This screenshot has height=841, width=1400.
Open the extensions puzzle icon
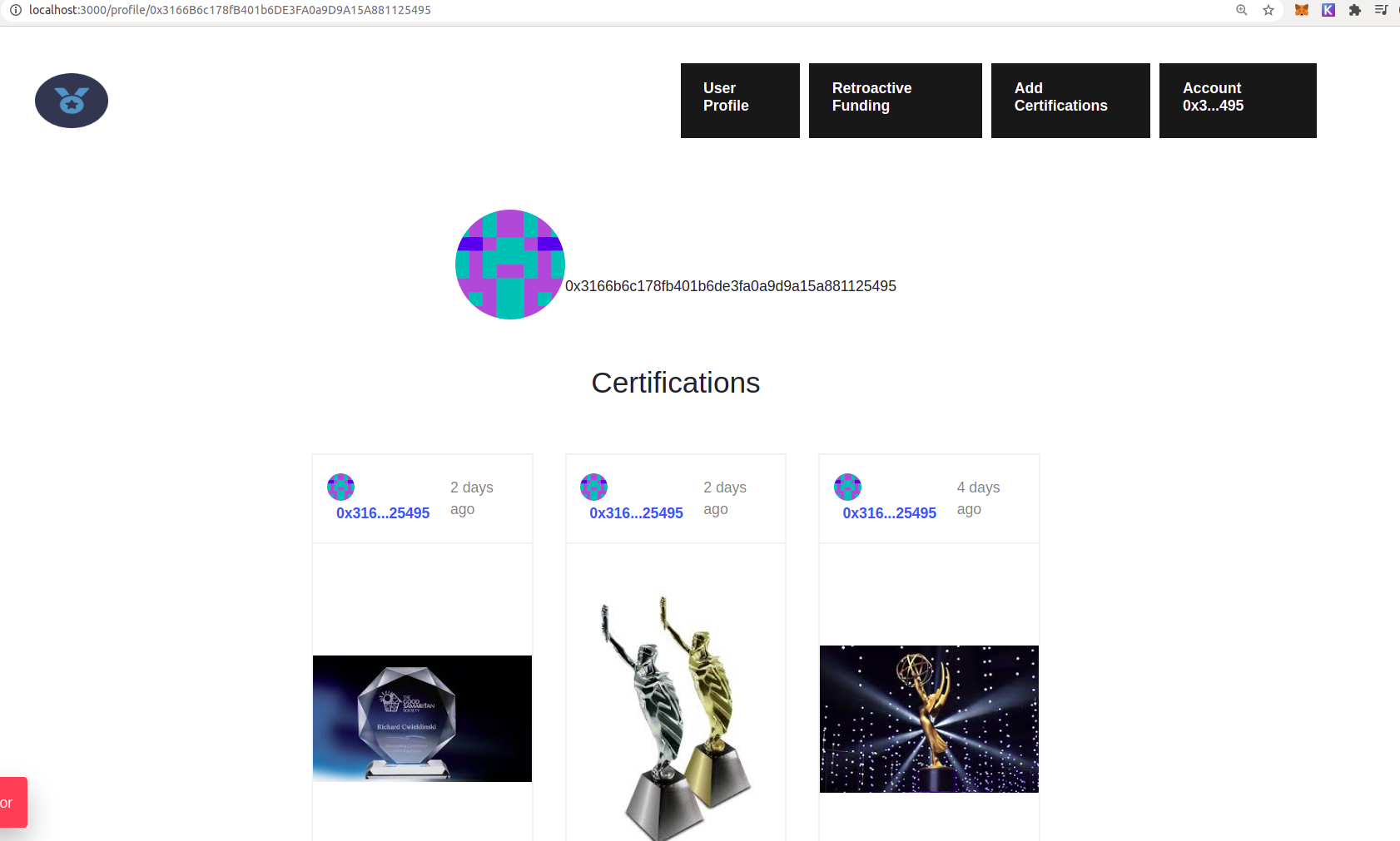tap(1355, 10)
